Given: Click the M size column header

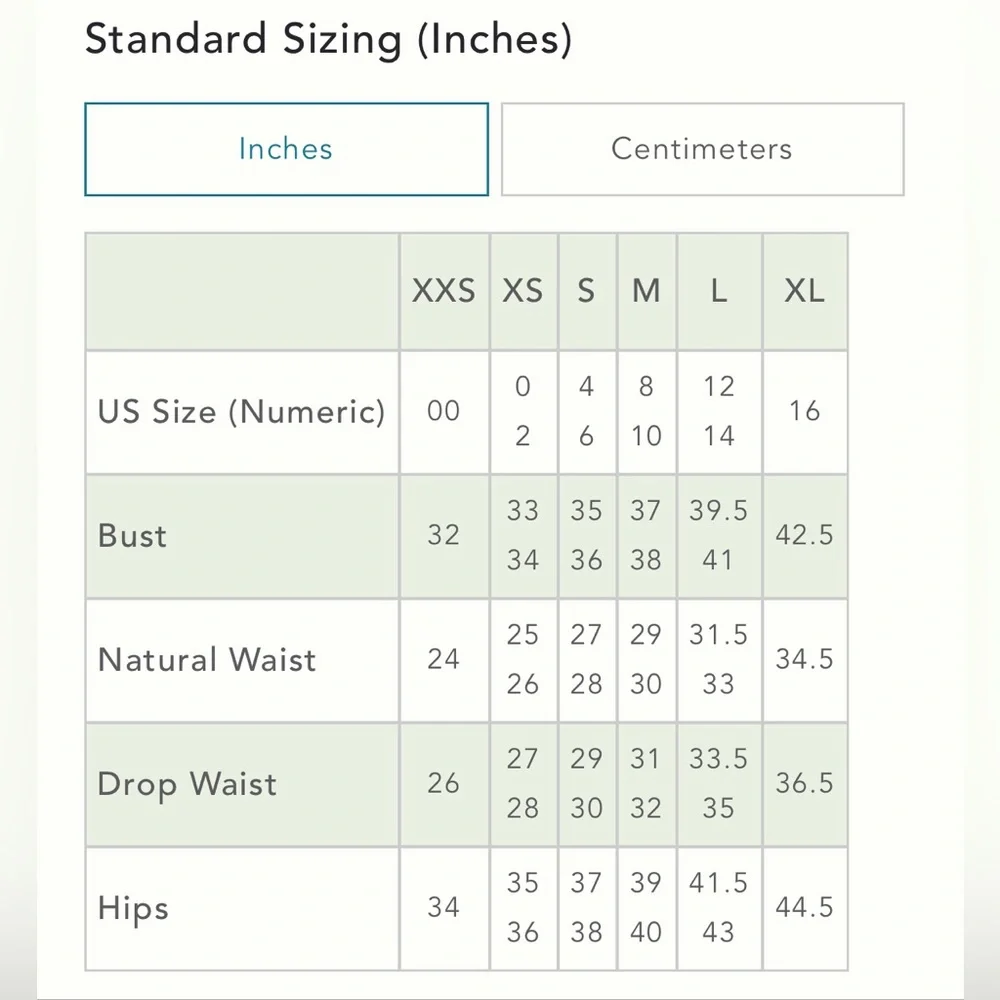Looking at the screenshot, I should tap(647, 291).
